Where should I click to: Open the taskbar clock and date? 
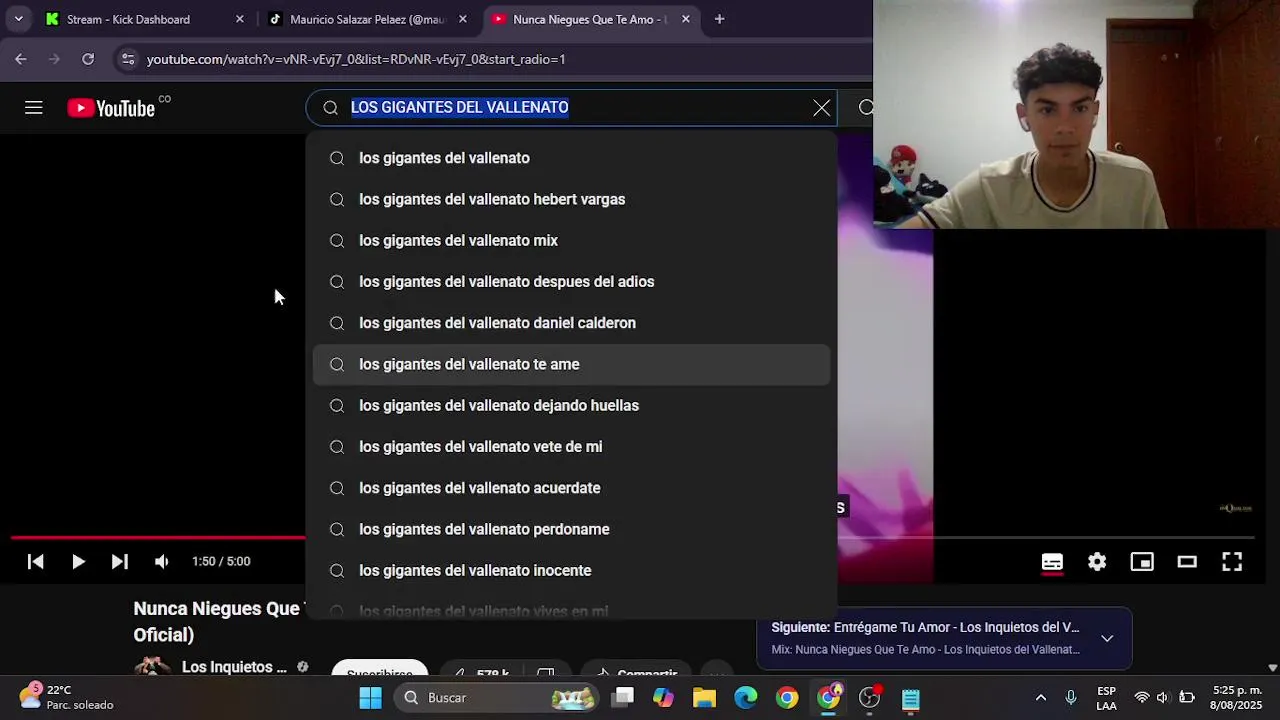[1237, 698]
